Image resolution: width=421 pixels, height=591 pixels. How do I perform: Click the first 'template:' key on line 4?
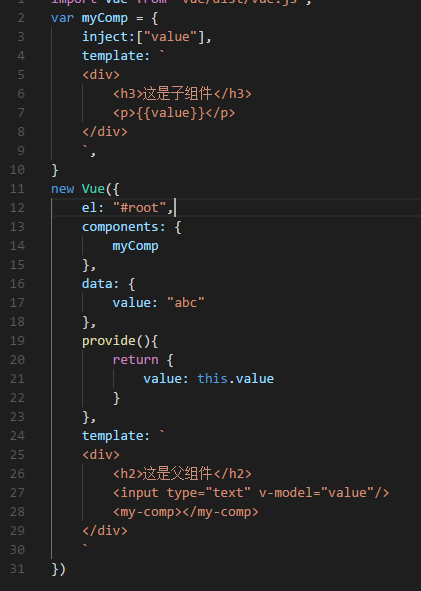(x=116, y=56)
